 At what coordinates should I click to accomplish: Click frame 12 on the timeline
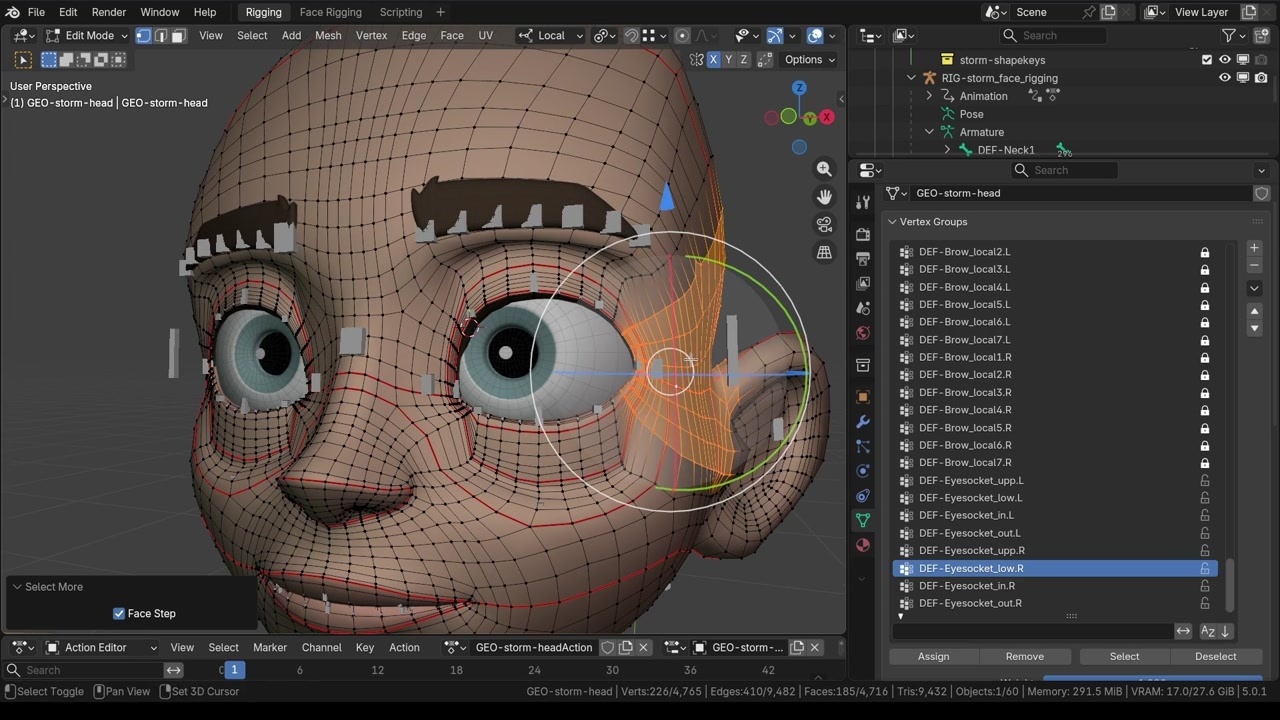(x=377, y=670)
